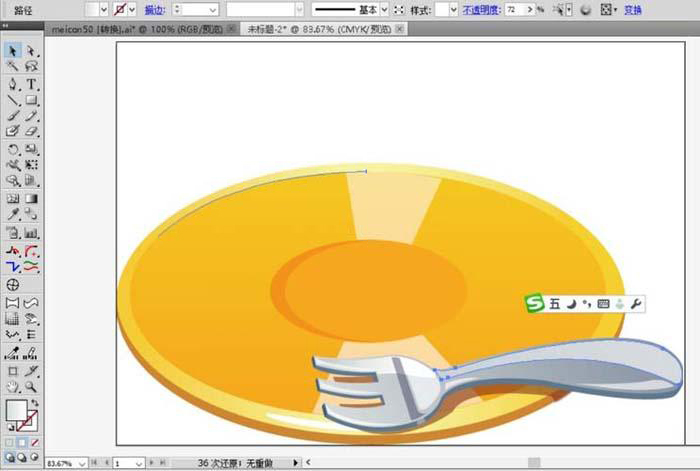Select the Mesh tool
Screen dimensions: 700x471
(12, 198)
